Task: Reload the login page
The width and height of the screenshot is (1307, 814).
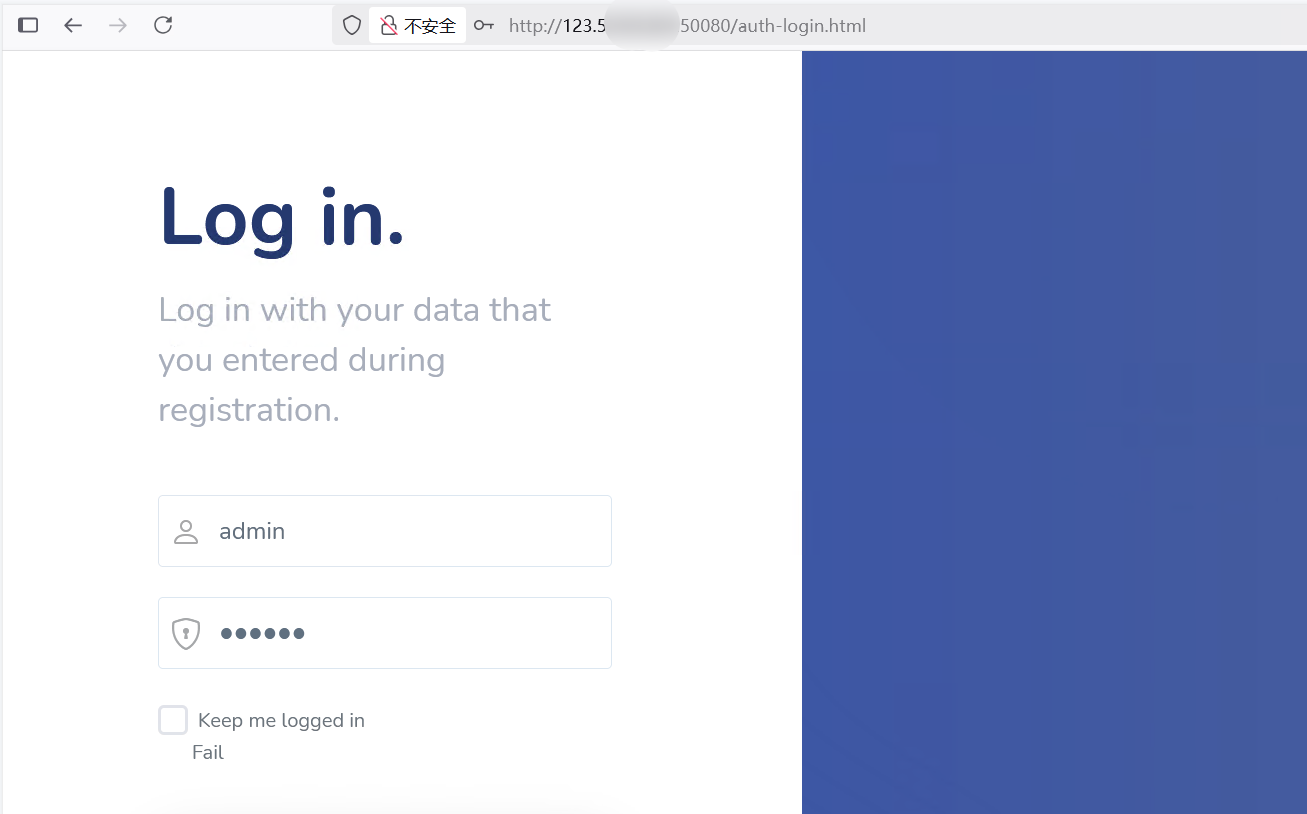Action: 163,25
